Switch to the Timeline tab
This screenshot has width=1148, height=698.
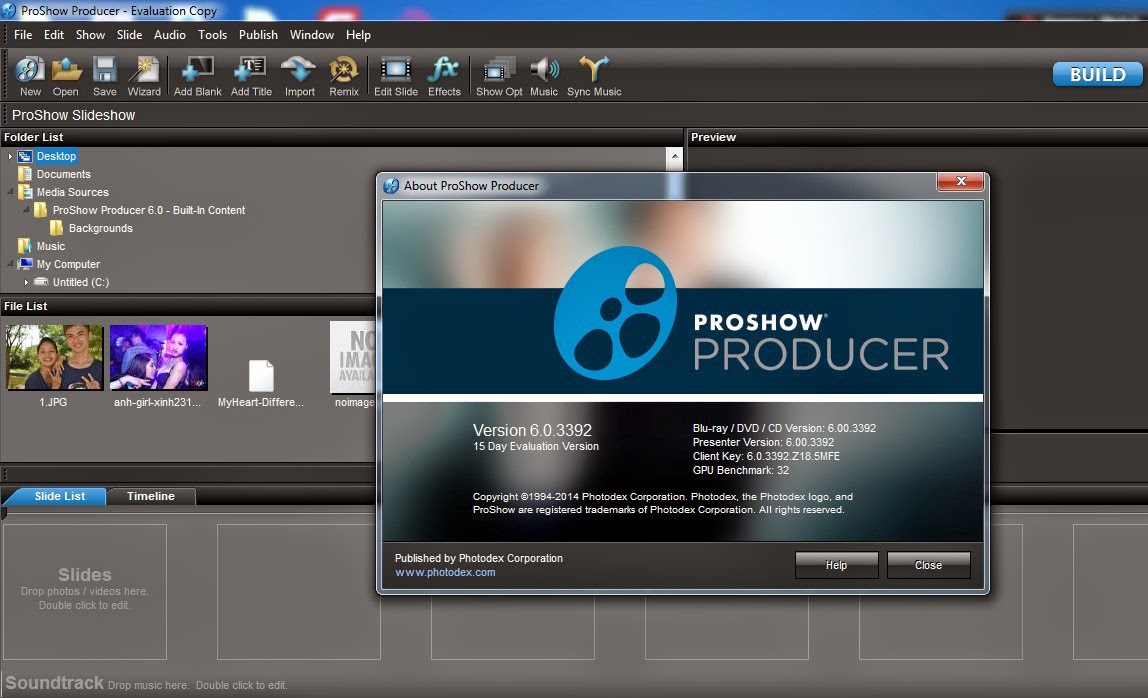click(x=151, y=496)
